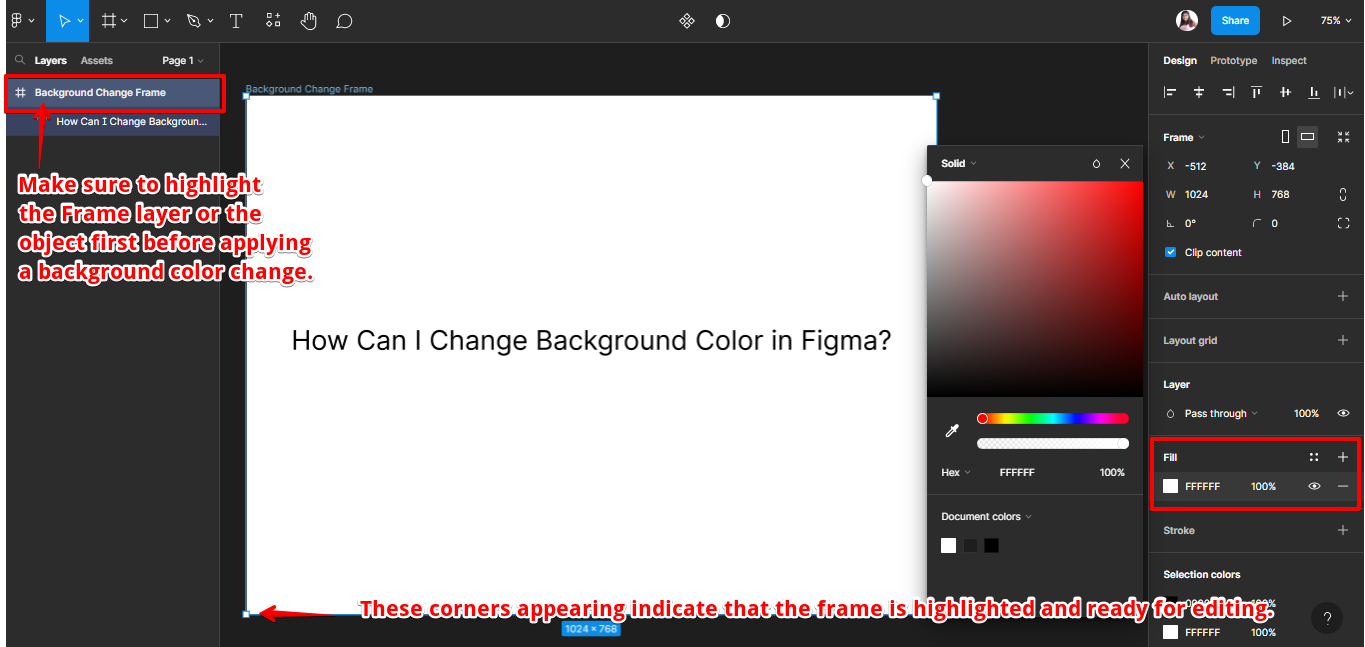Image resolution: width=1365 pixels, height=647 pixels.
Task: Select the Comment tool
Action: (344, 20)
